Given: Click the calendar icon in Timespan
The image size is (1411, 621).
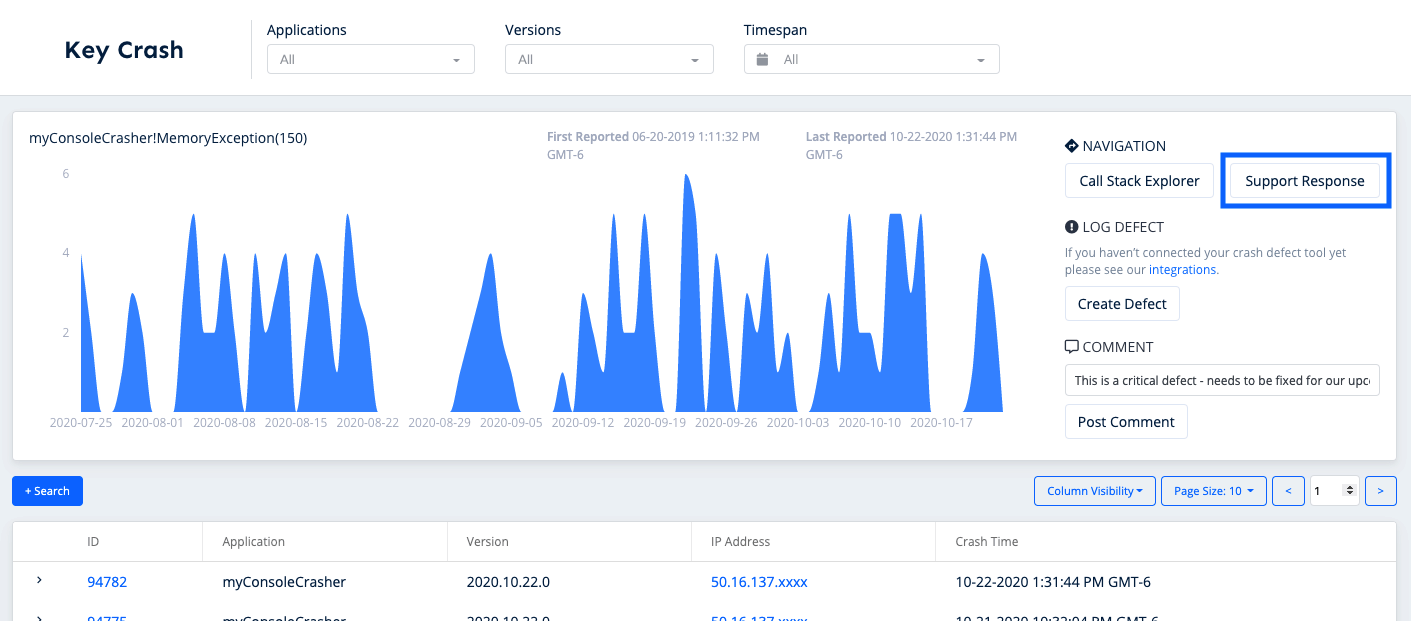Looking at the screenshot, I should pyautogui.click(x=762, y=59).
